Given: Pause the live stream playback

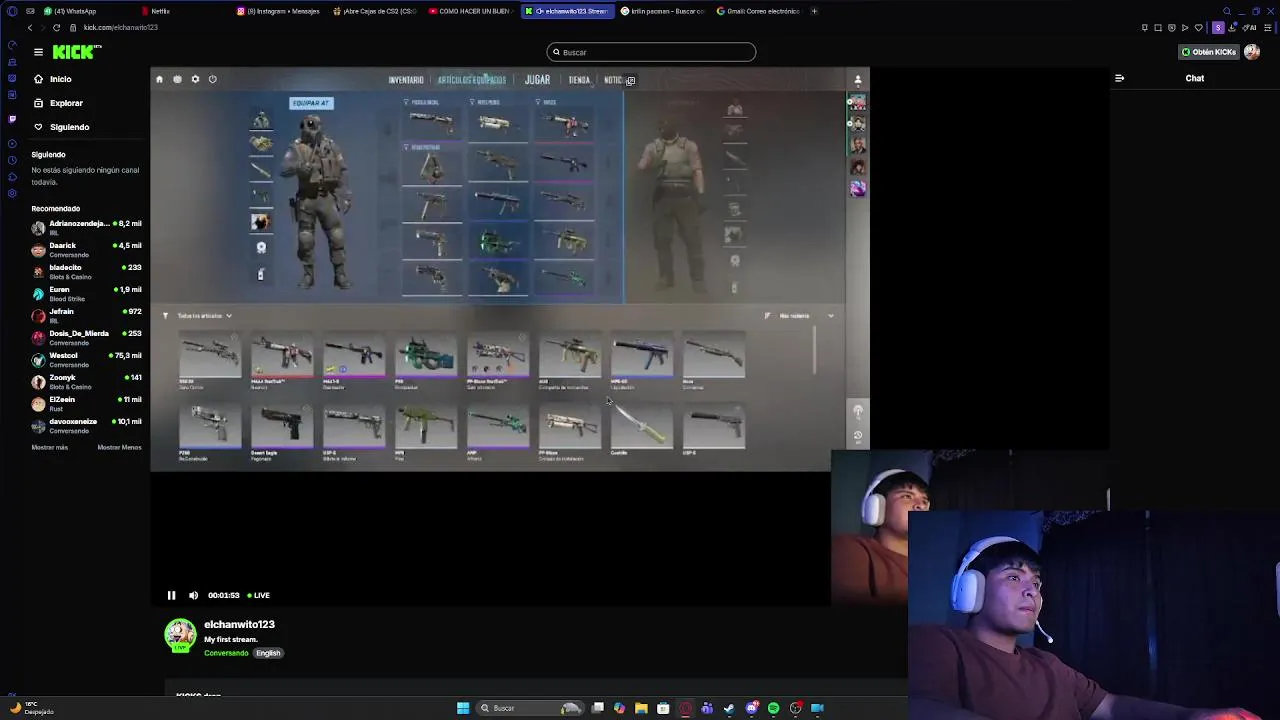Looking at the screenshot, I should (171, 595).
